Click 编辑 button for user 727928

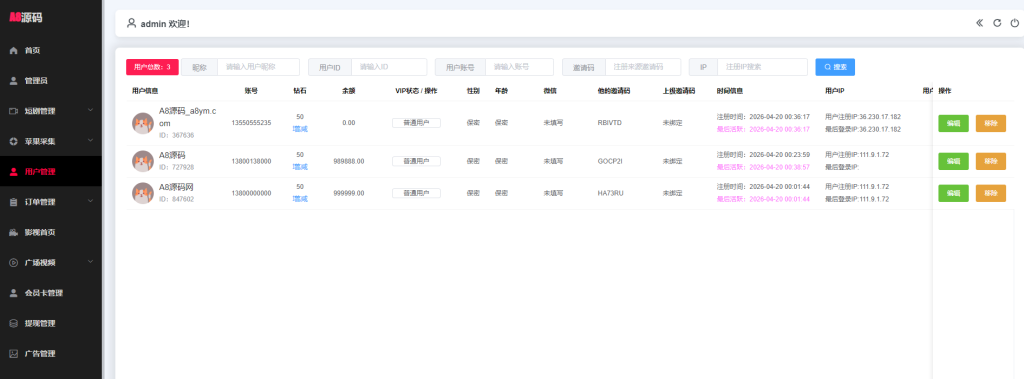(953, 161)
